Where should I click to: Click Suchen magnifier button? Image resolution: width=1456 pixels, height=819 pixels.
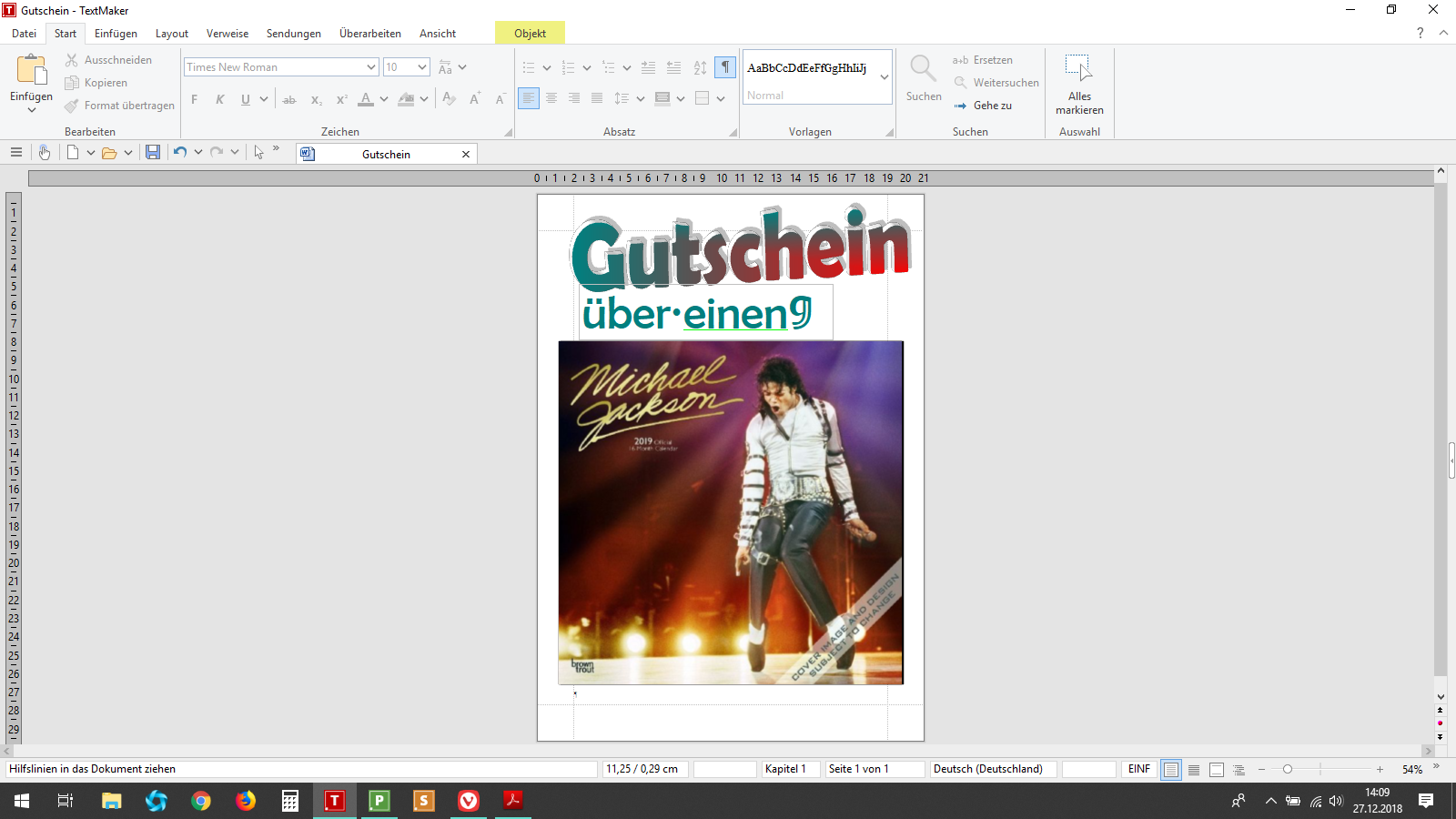point(924,77)
